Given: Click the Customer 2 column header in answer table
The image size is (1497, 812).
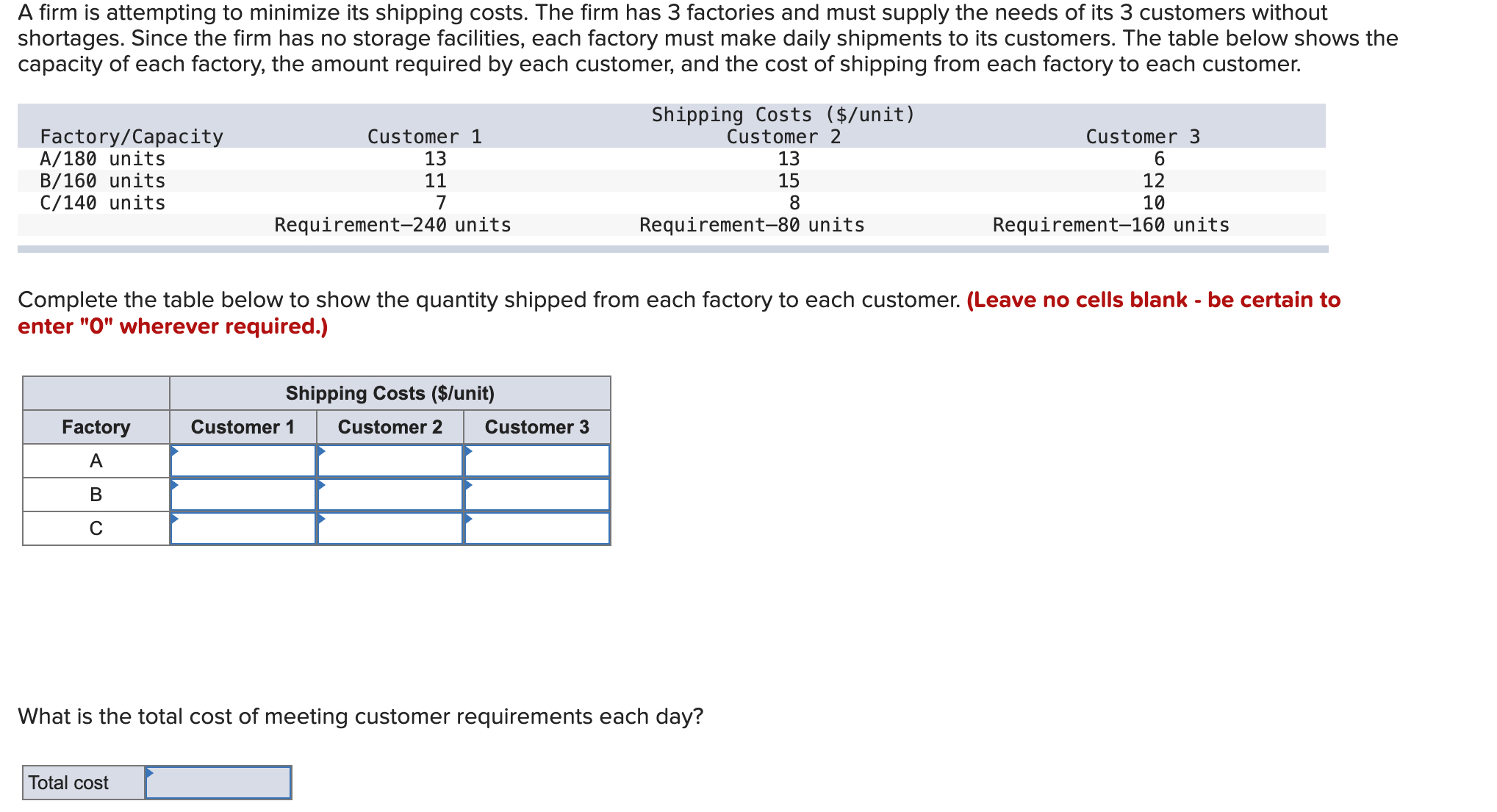Looking at the screenshot, I should coord(390,427).
